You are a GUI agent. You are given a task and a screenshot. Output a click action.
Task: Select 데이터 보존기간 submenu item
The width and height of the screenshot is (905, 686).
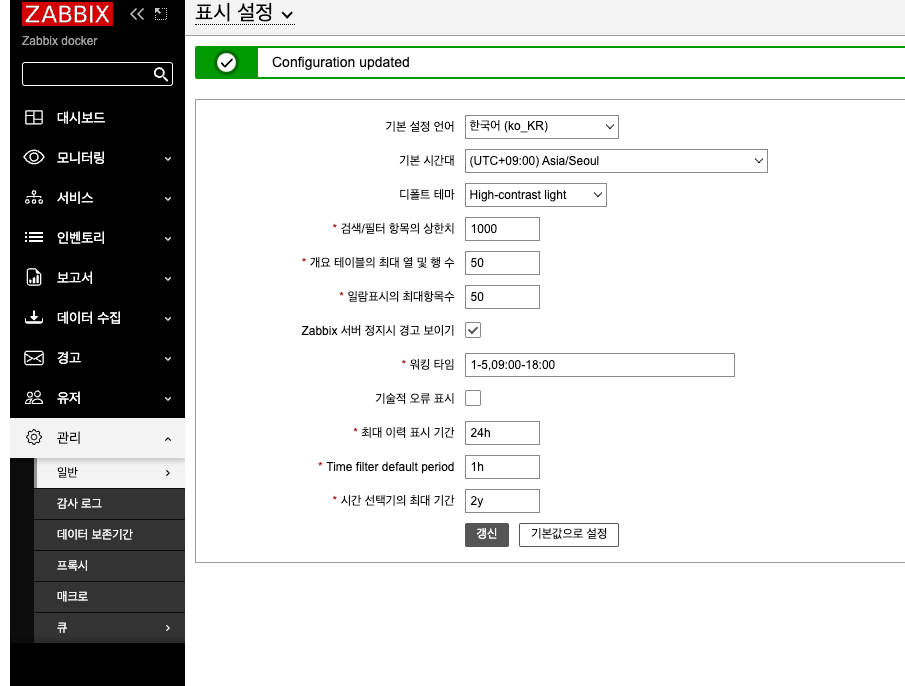109,535
